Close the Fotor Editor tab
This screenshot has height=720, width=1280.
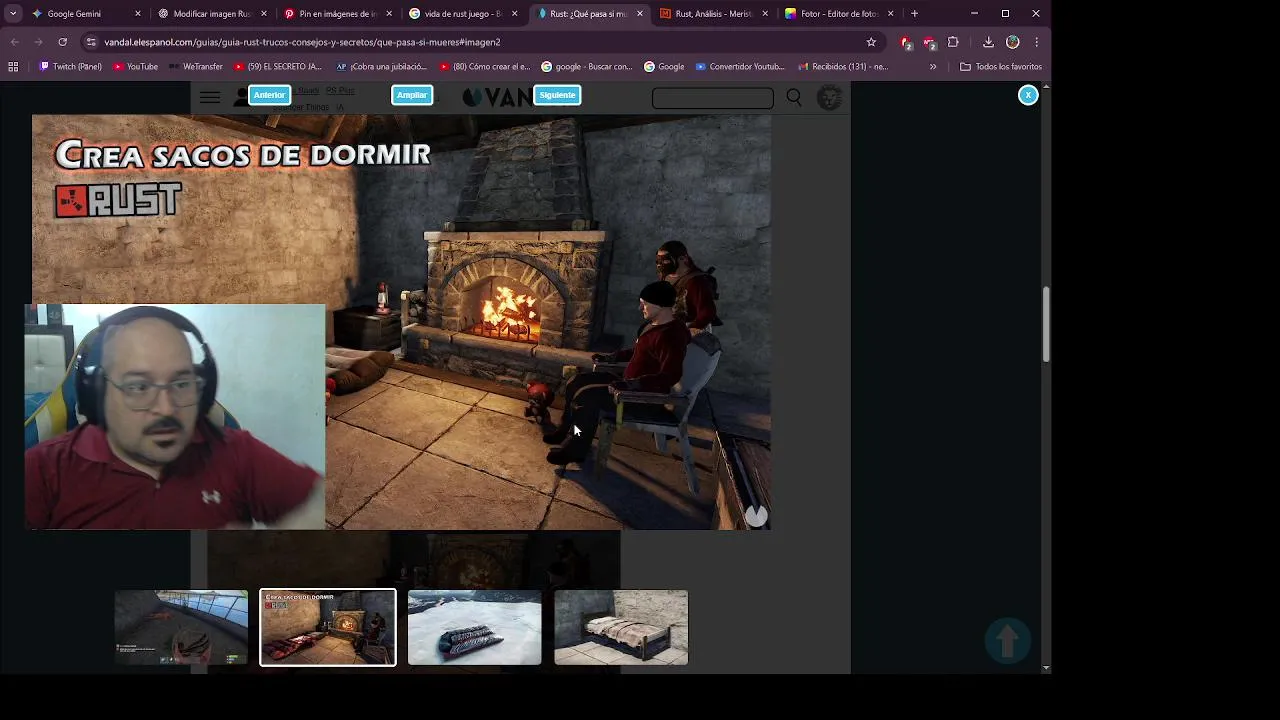pos(890,14)
